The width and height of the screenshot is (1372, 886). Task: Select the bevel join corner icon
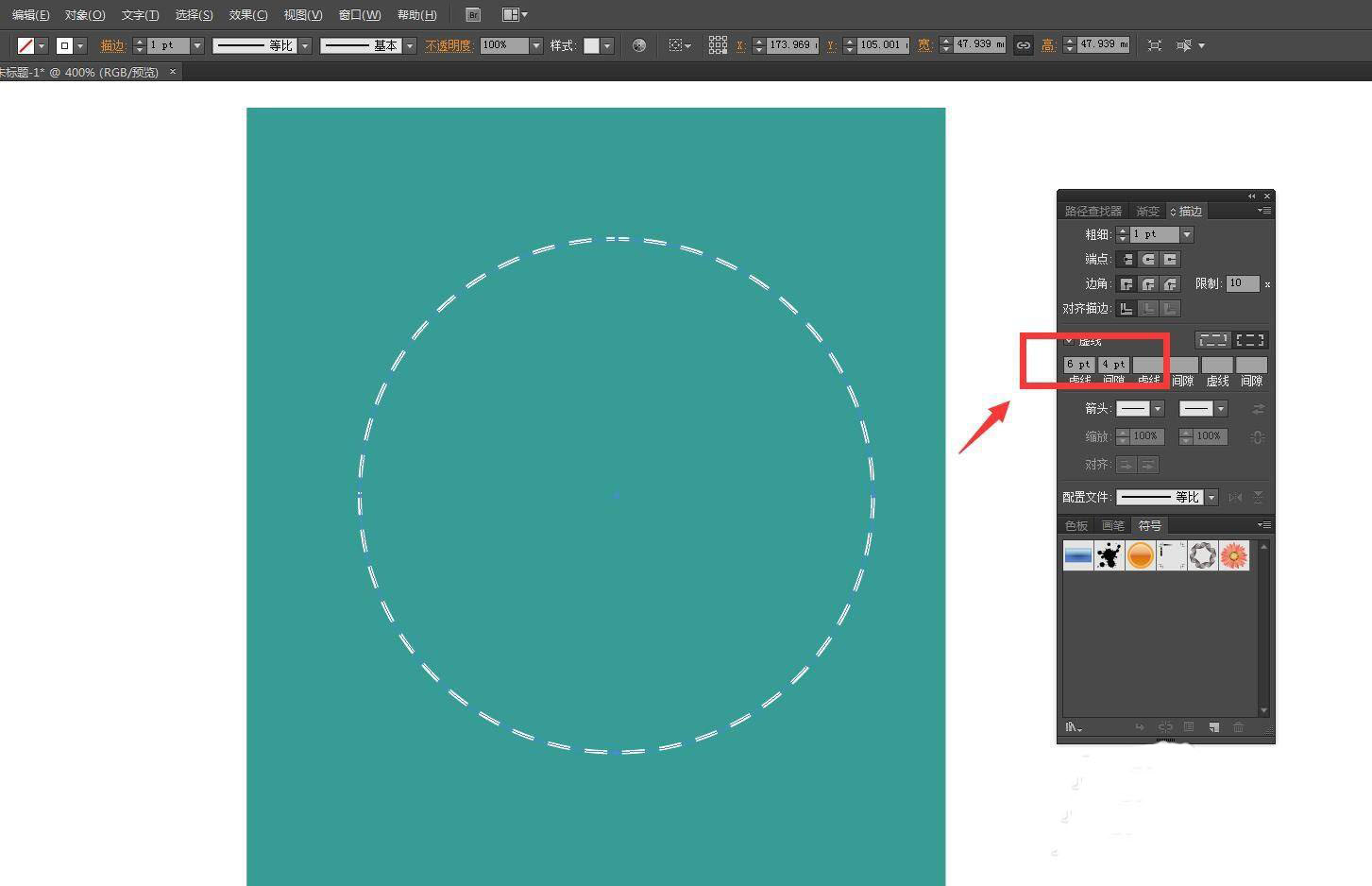click(x=1170, y=283)
